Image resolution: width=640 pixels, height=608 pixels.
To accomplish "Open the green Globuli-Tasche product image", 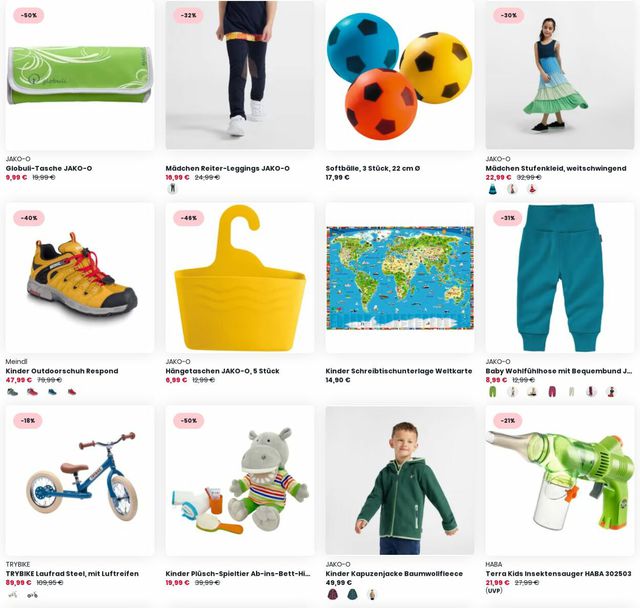I will 80,75.
